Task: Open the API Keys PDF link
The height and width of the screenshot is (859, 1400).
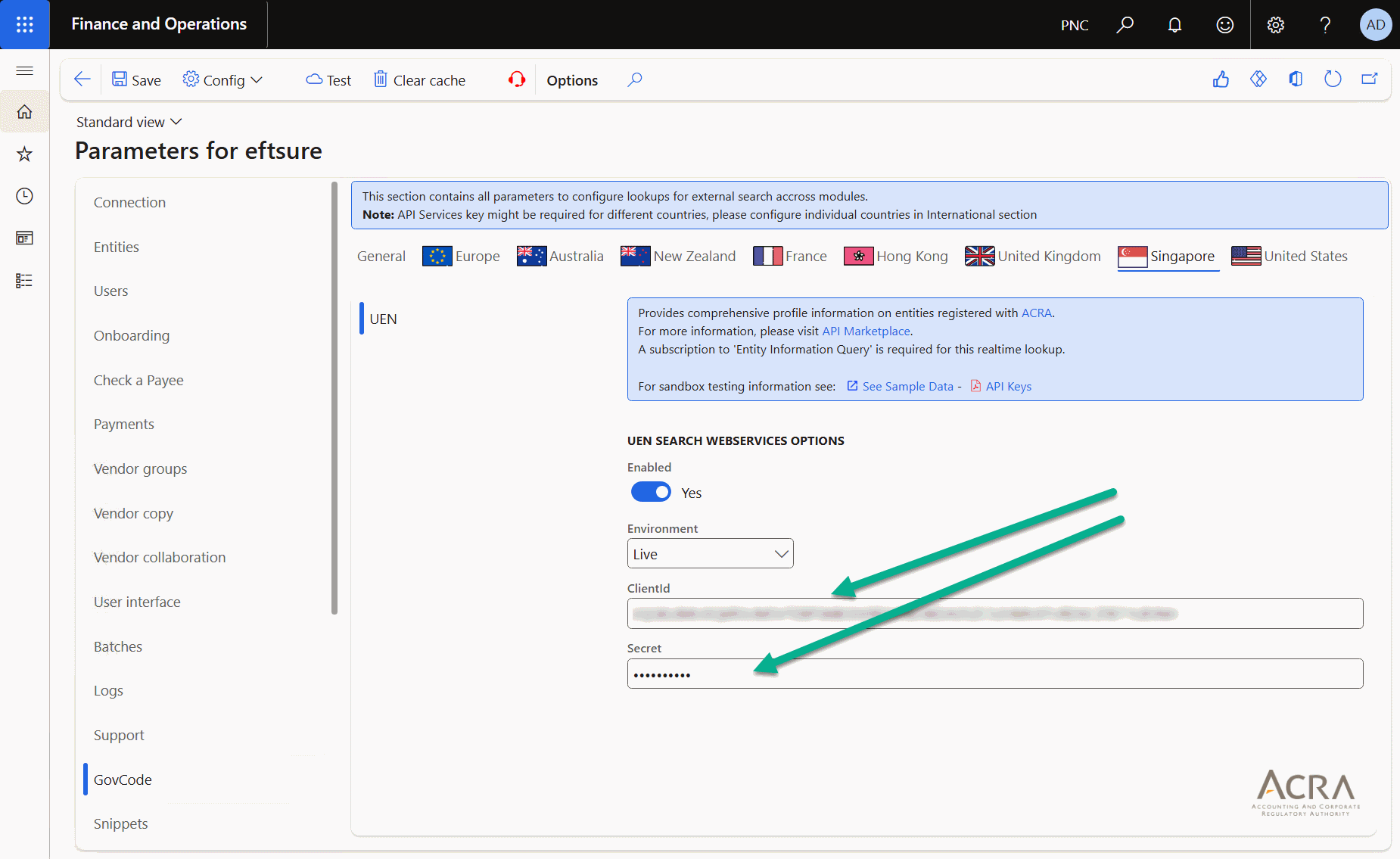Action: pos(1001,386)
